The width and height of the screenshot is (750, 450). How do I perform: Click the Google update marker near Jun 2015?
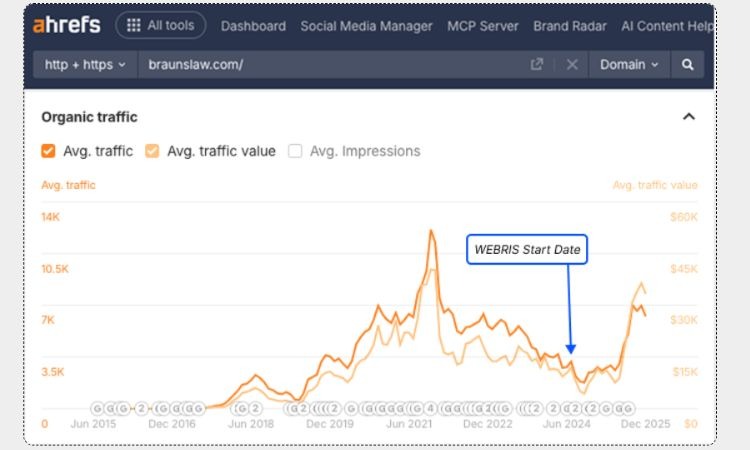[98, 408]
